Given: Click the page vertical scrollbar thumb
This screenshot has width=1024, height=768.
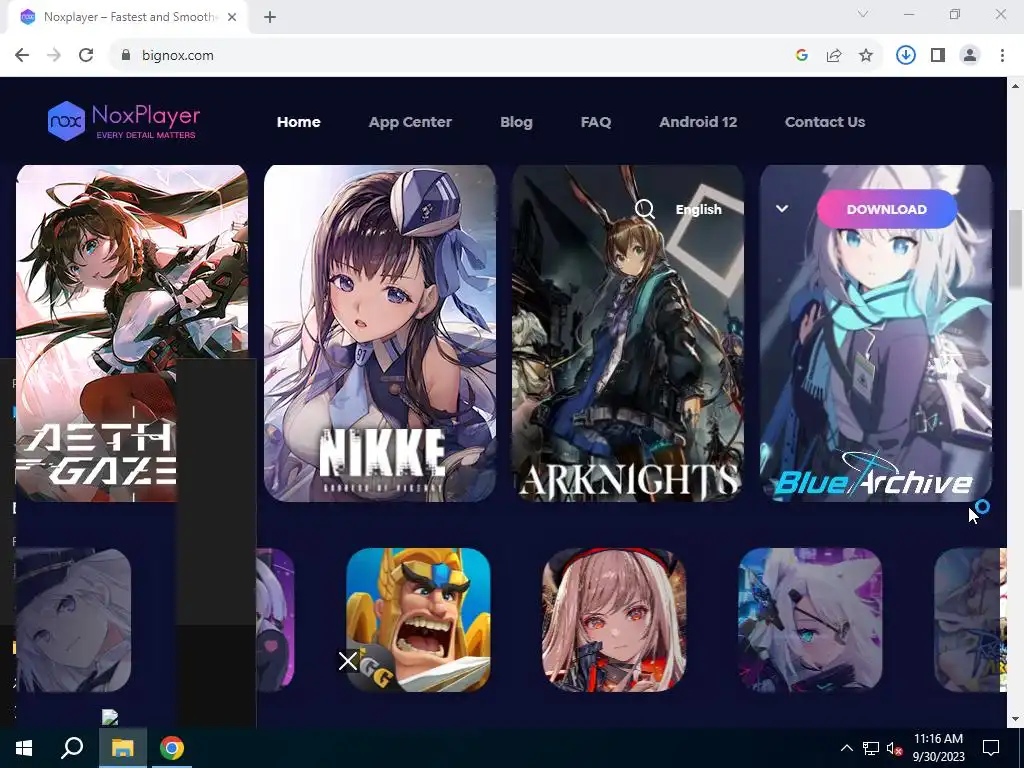Looking at the screenshot, I should click(1015, 248).
